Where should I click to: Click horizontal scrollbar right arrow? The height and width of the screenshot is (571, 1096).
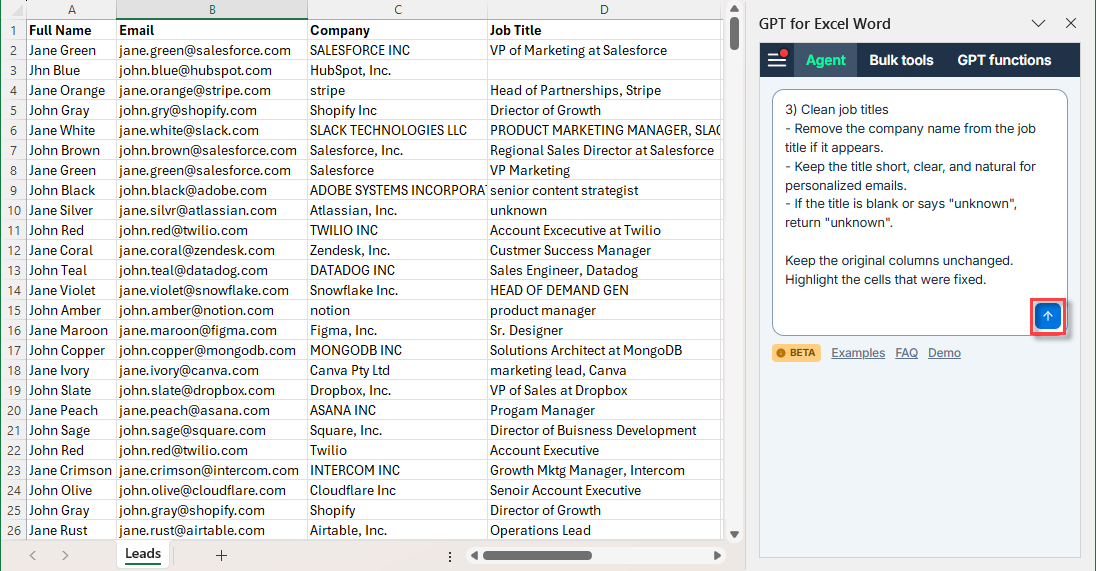716,556
